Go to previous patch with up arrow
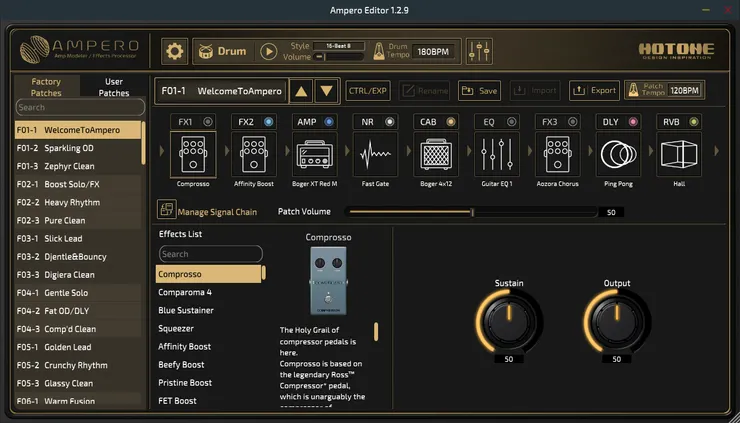The image size is (740, 423). (x=300, y=91)
